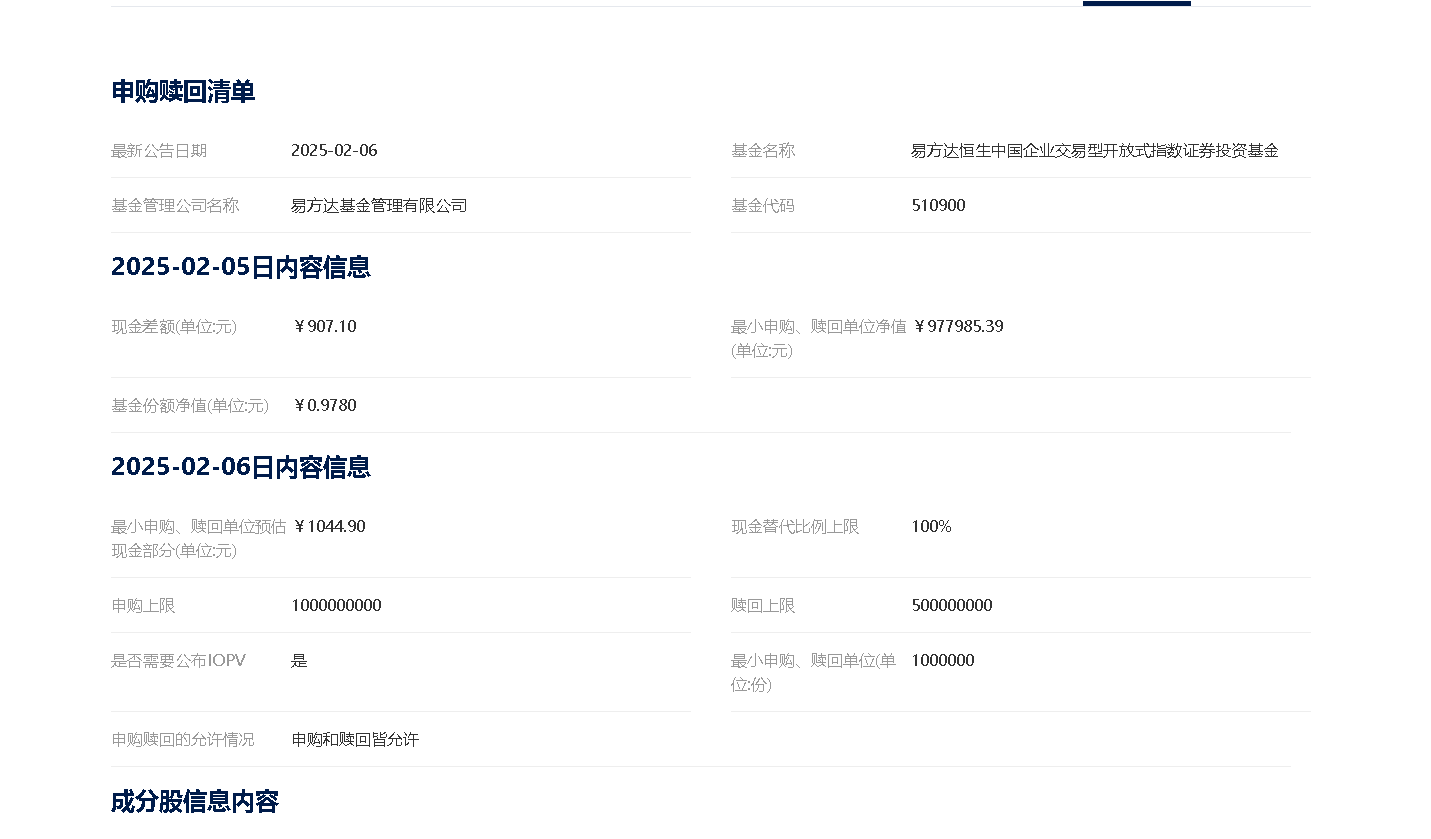The image size is (1431, 839).
Task: Click the value ￥977985.39
Action: coord(957,327)
